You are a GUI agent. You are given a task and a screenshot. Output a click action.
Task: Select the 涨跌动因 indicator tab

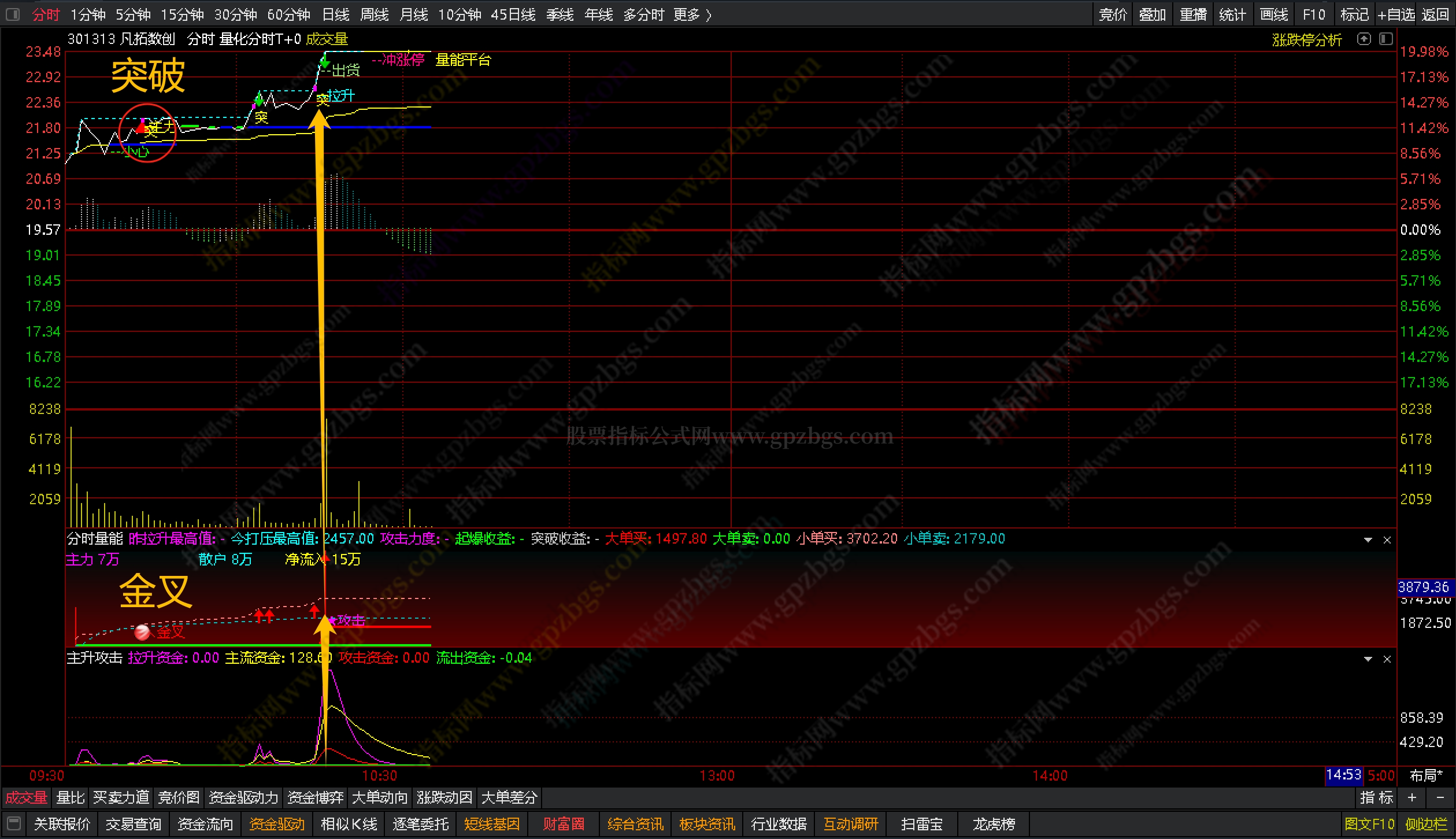444,798
